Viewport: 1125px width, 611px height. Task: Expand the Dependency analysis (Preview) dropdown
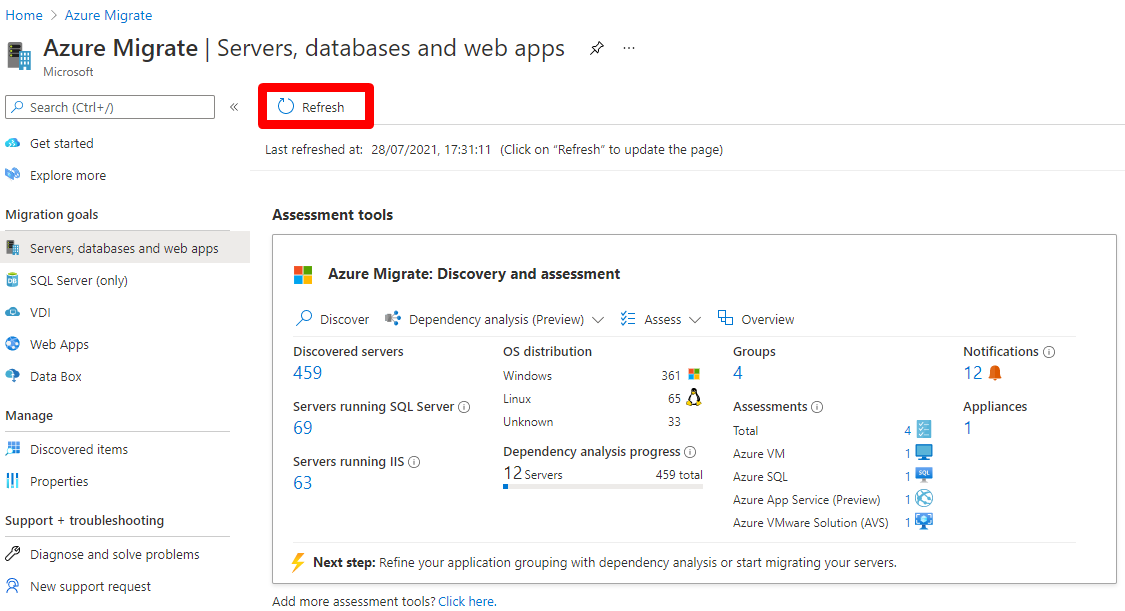click(x=600, y=318)
